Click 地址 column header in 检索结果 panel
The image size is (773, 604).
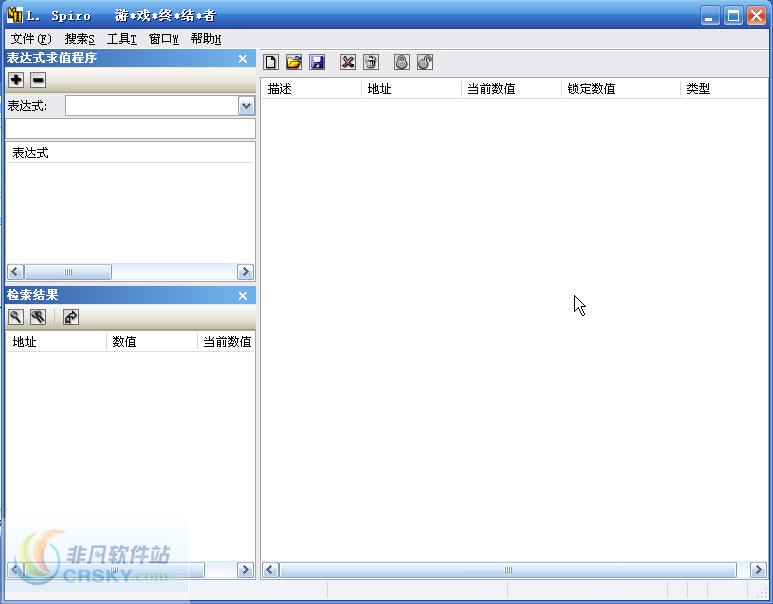pos(57,342)
